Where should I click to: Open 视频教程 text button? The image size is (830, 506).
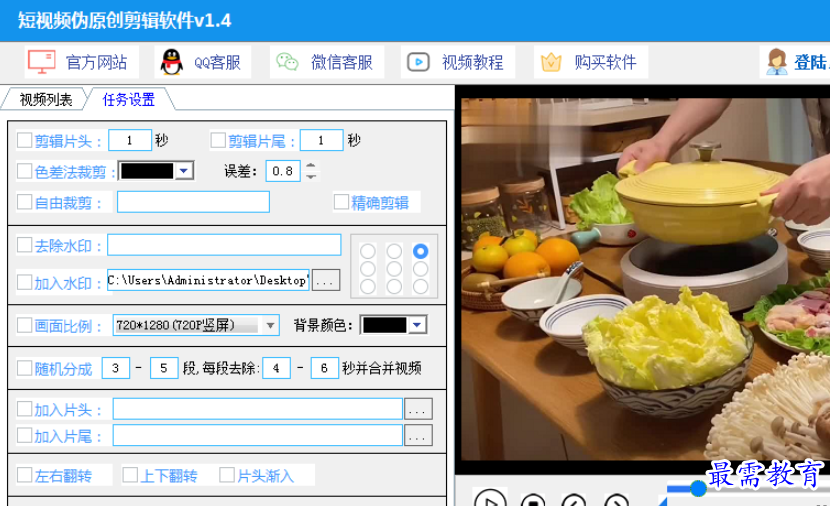tap(473, 62)
